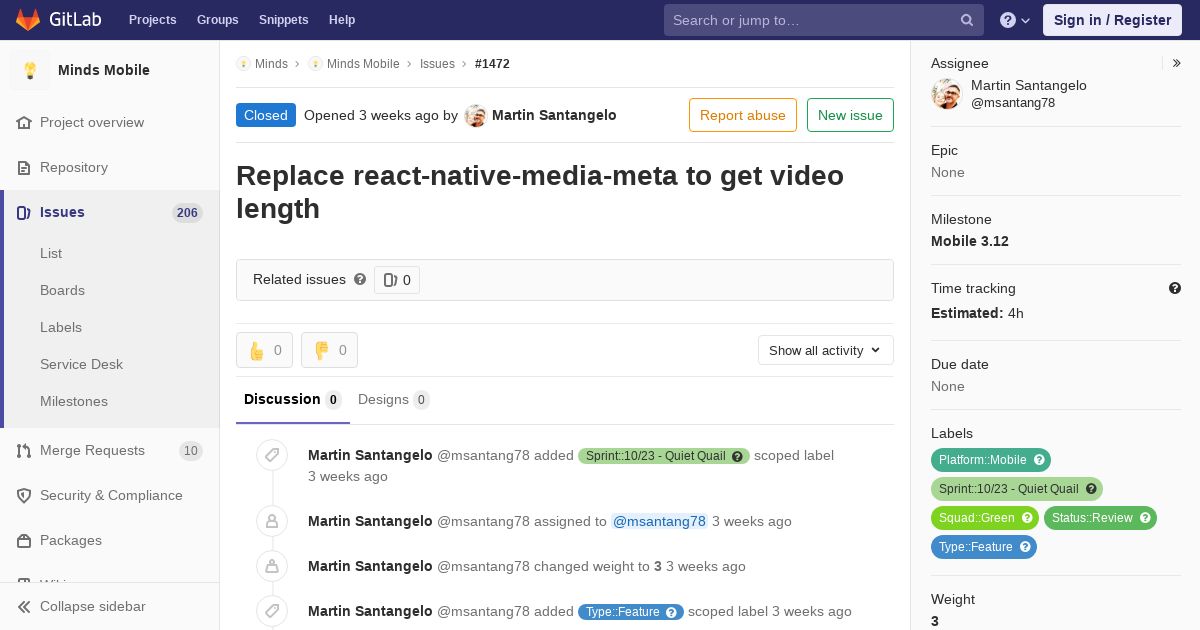Click Sign in / Register button
This screenshot has height=630, width=1200.
pos(1112,20)
